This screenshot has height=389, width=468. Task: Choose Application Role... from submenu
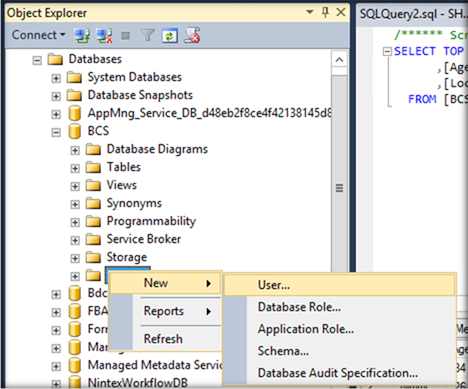[x=340, y=329]
